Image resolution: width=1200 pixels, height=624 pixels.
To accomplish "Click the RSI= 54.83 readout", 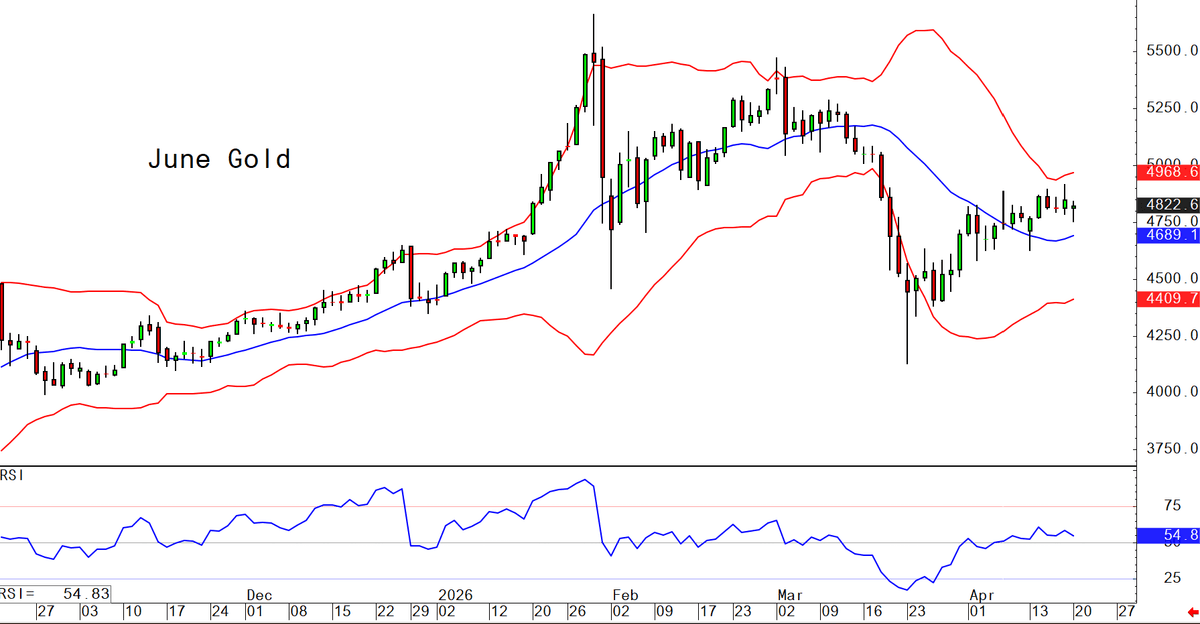I will click(x=56, y=594).
